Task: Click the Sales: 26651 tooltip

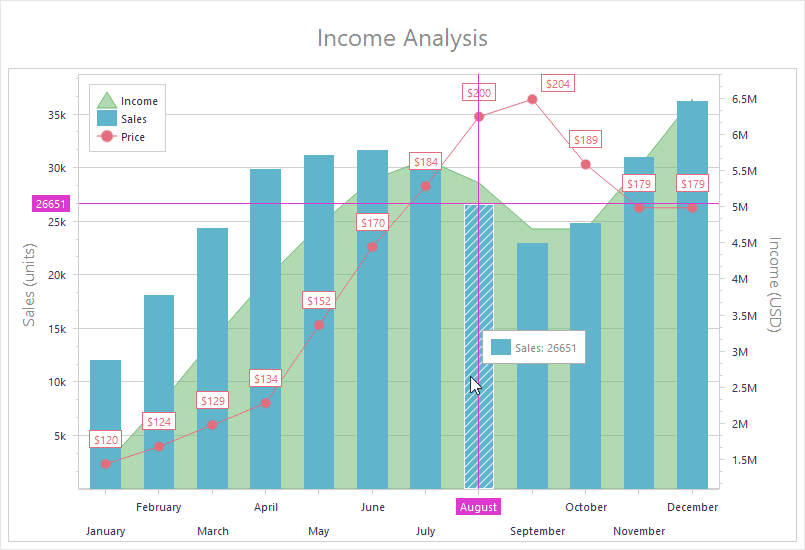Action: (534, 347)
